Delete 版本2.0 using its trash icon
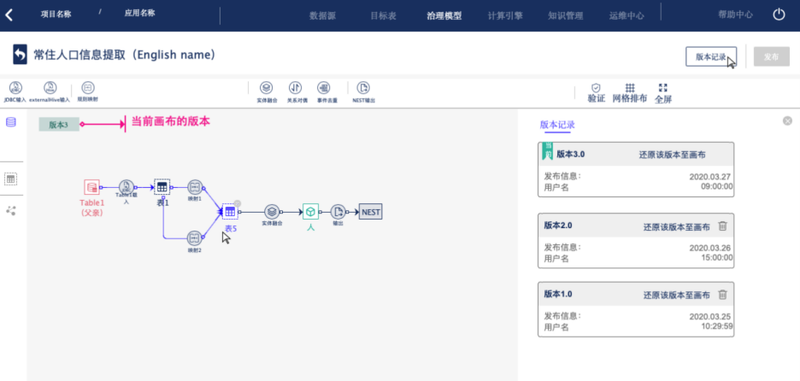Image resolution: width=800 pixels, height=381 pixels. pos(722,226)
